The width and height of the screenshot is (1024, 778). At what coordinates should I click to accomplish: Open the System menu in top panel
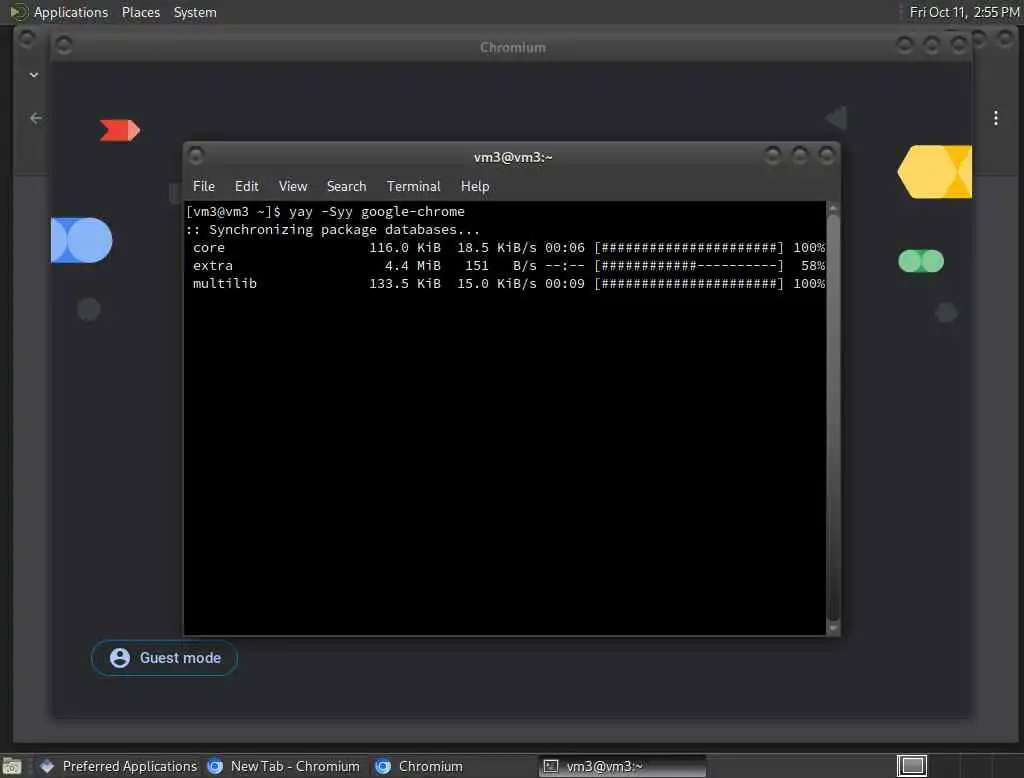tap(195, 12)
